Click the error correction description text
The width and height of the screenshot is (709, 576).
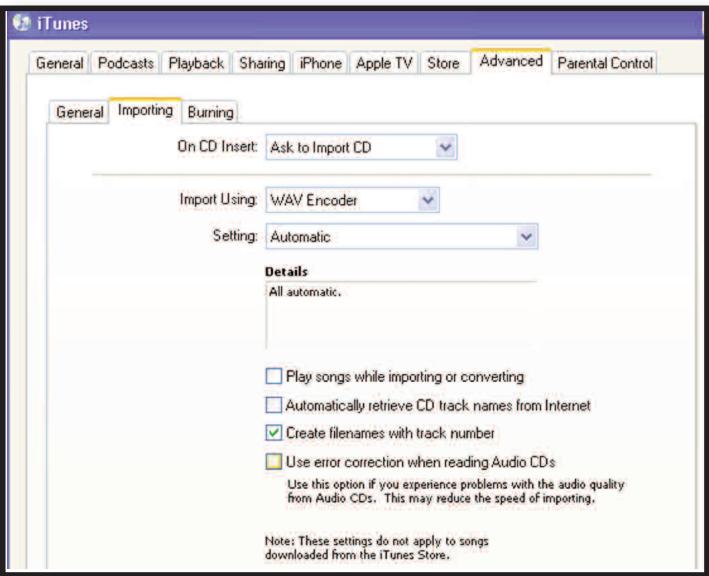pos(456,491)
